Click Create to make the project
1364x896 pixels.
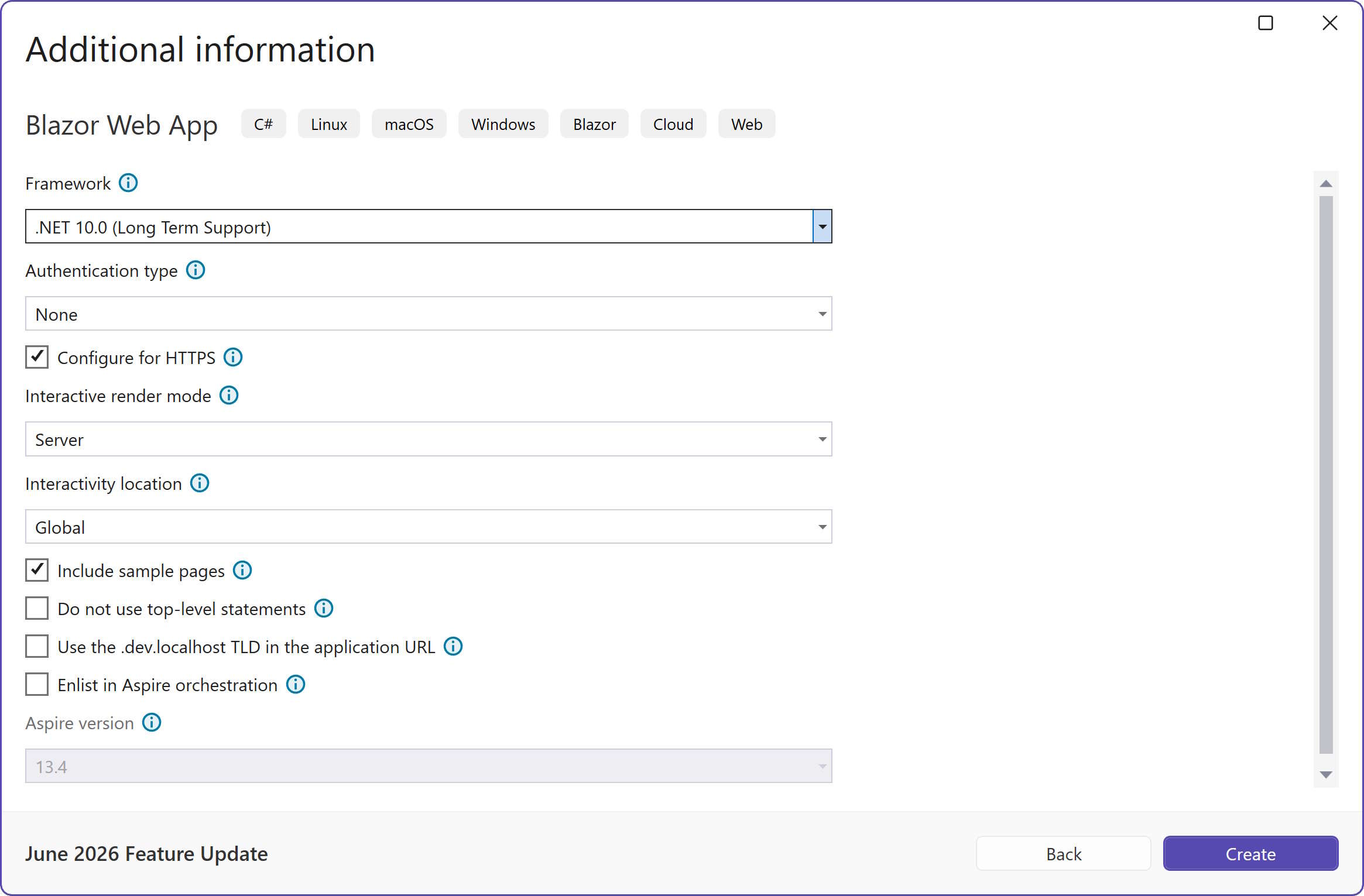(x=1250, y=854)
